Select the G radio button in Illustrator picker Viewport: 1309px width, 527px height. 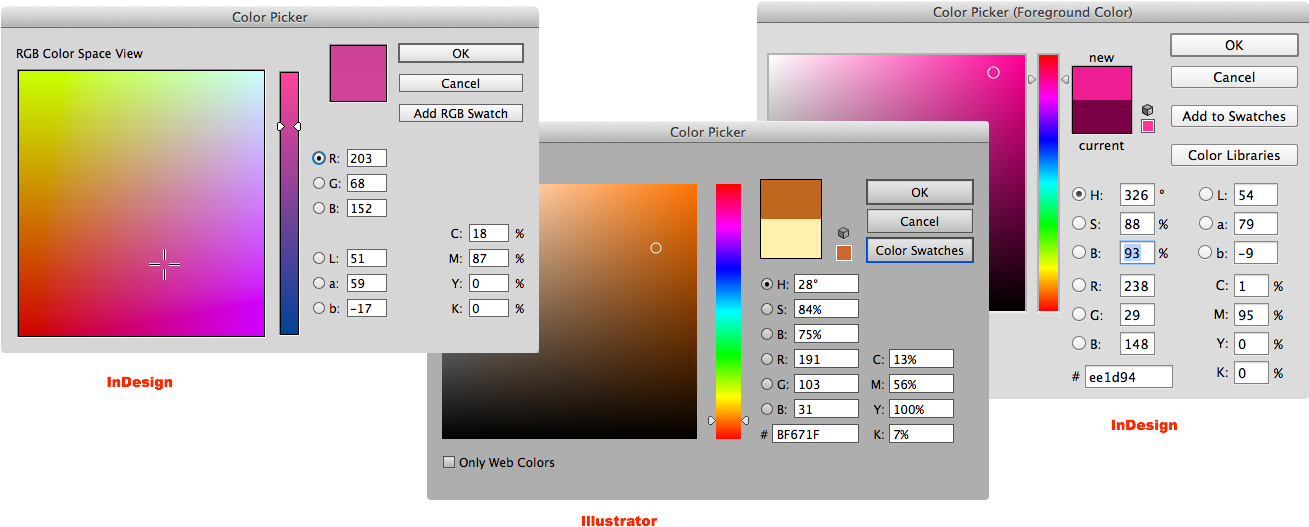click(767, 384)
